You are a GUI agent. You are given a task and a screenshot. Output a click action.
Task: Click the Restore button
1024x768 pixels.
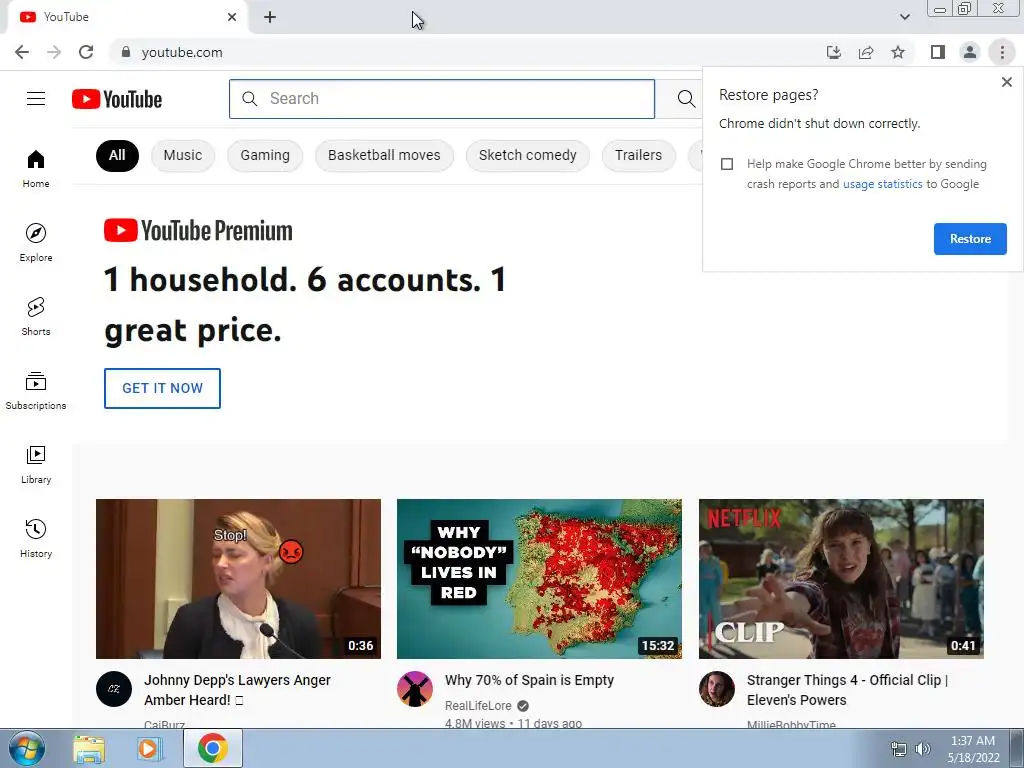tap(970, 239)
